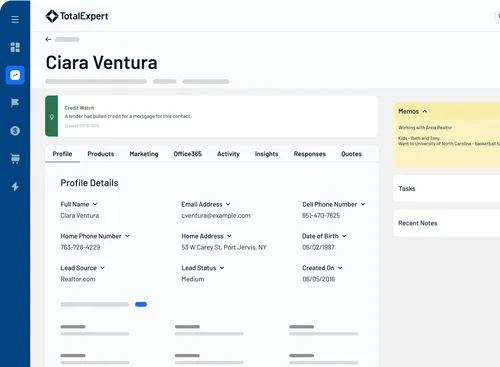Expand the Cell Phone Number dropdown
Screen dimensions: 500x367
[x=363, y=204]
